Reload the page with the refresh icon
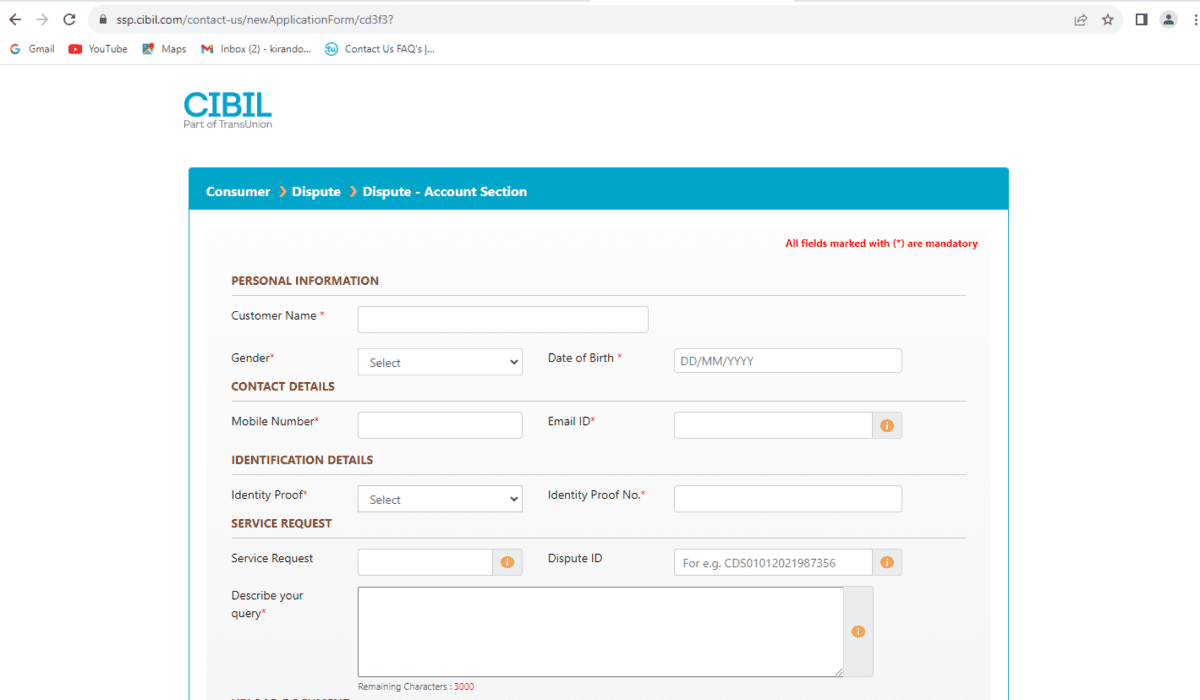The width and height of the screenshot is (1200, 700). click(69, 19)
